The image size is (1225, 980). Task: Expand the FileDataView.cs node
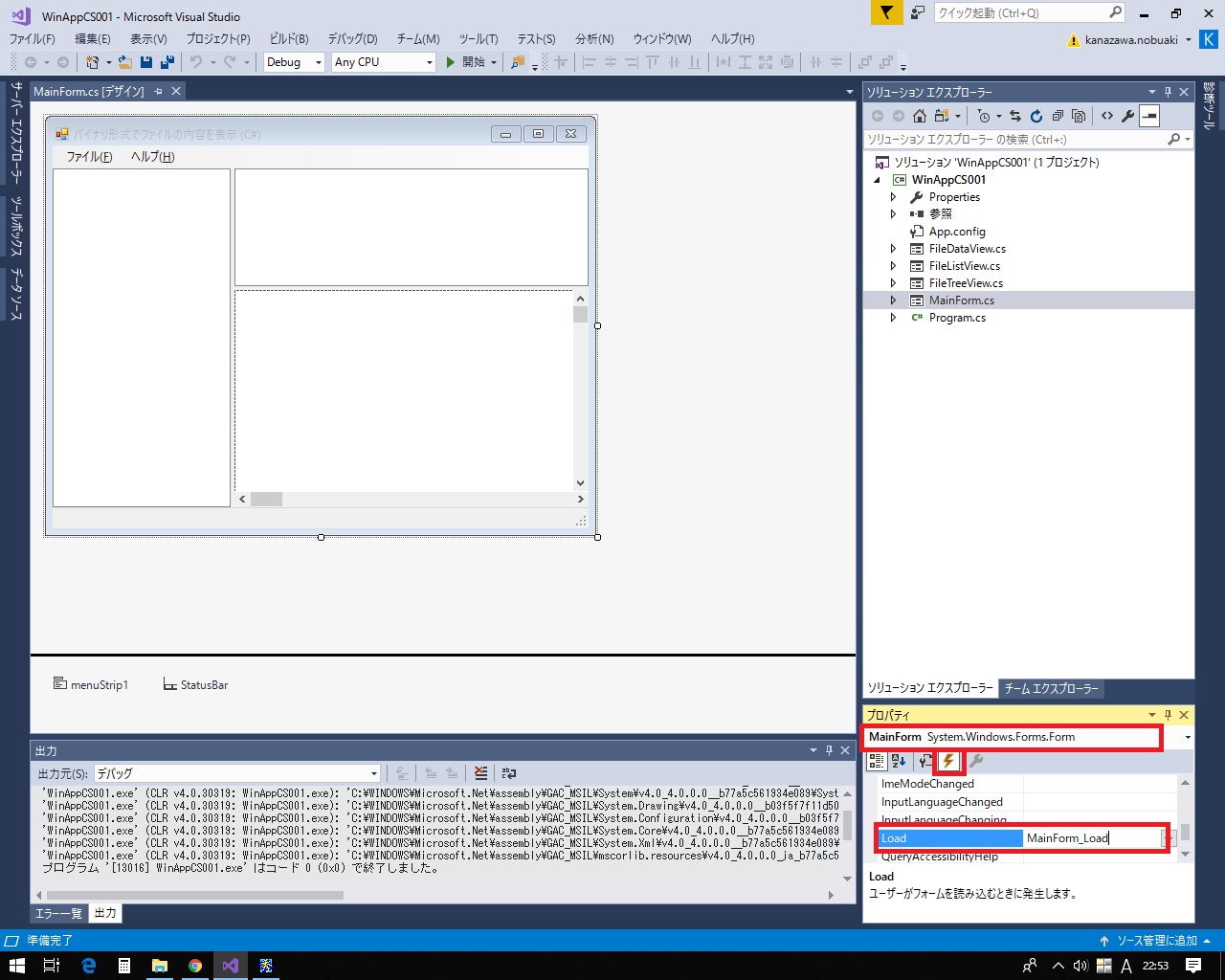[894, 249]
